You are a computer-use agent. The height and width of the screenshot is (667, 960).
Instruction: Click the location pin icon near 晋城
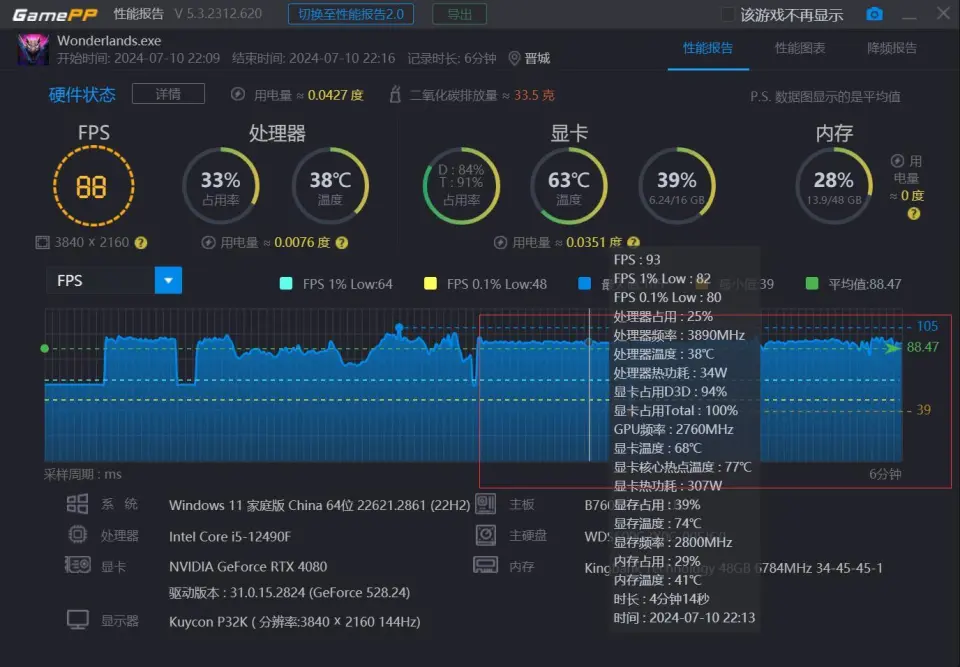point(514,58)
